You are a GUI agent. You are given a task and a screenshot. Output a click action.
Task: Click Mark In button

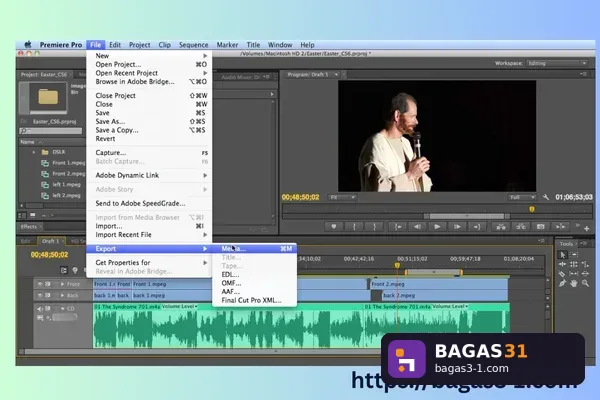tap(354, 227)
